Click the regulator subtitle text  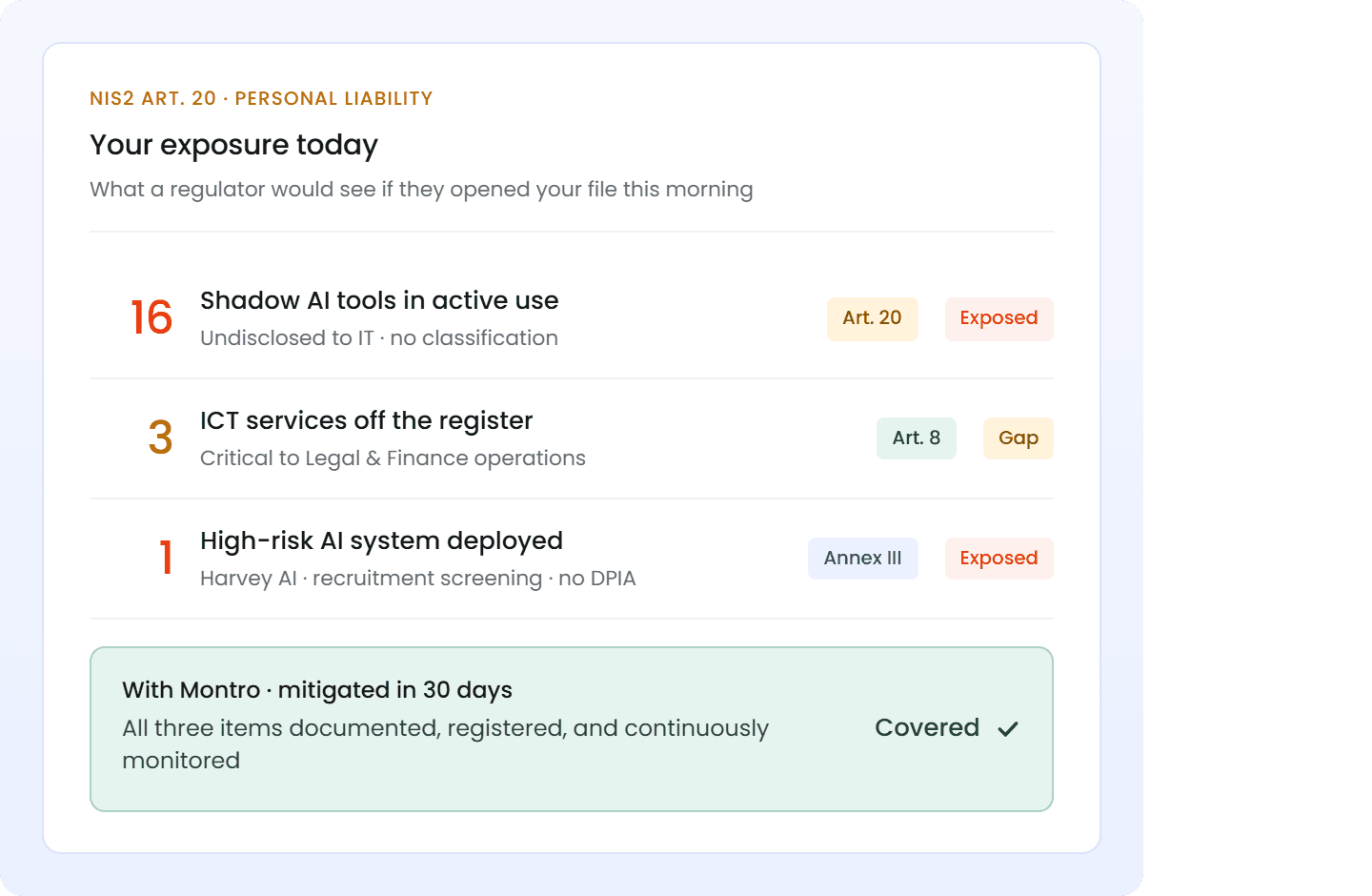[x=421, y=190]
